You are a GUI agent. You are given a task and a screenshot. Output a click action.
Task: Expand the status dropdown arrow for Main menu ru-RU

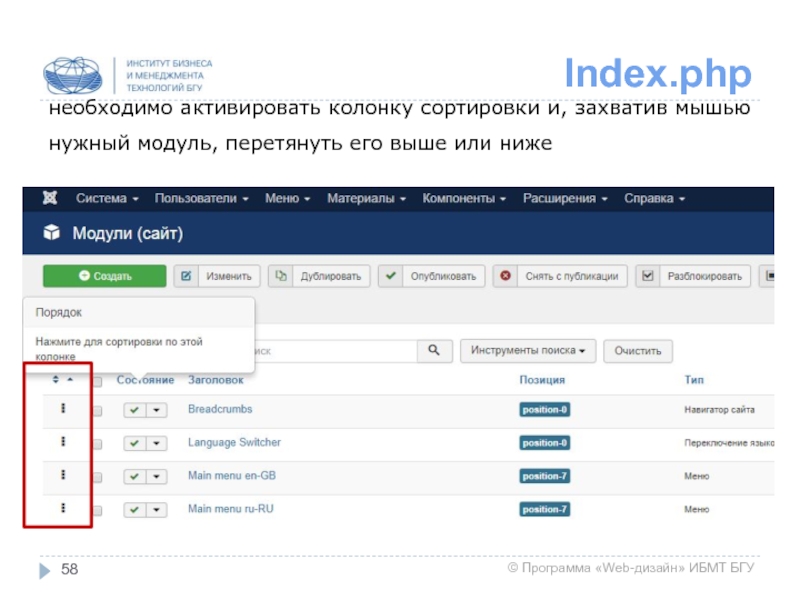(156, 509)
